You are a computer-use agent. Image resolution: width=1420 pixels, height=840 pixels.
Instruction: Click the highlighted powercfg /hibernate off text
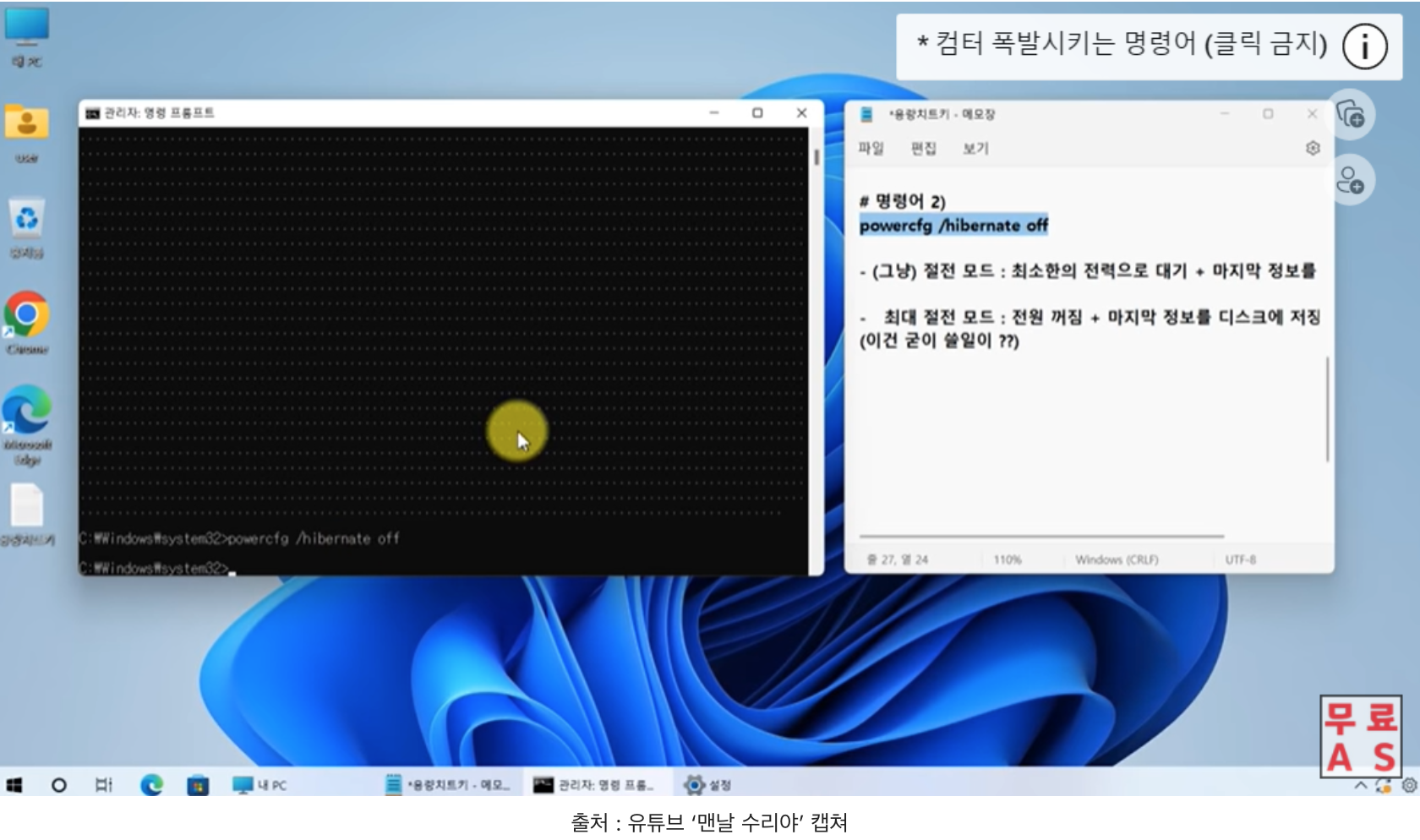(x=953, y=225)
